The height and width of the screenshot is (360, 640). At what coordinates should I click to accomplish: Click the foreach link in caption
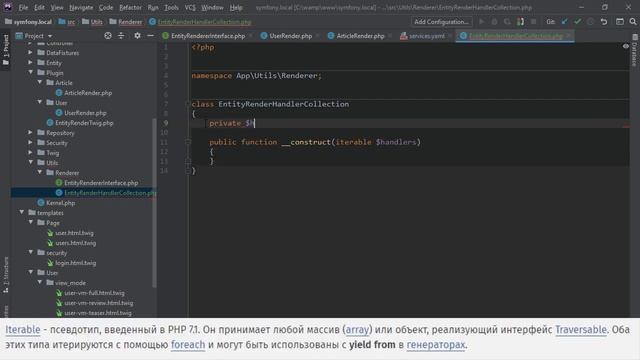coord(188,345)
